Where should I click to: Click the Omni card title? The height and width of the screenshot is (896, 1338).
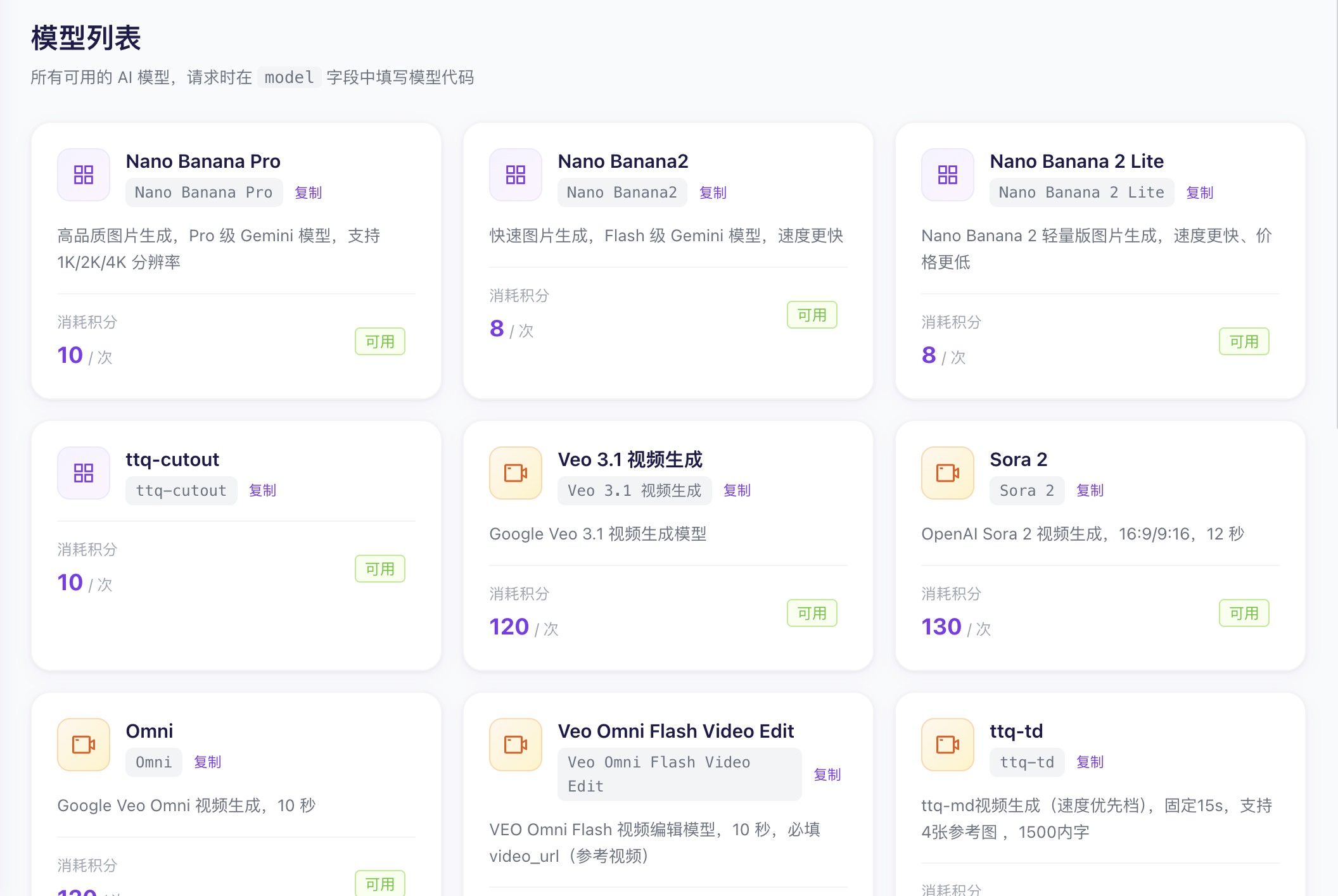pyautogui.click(x=150, y=731)
